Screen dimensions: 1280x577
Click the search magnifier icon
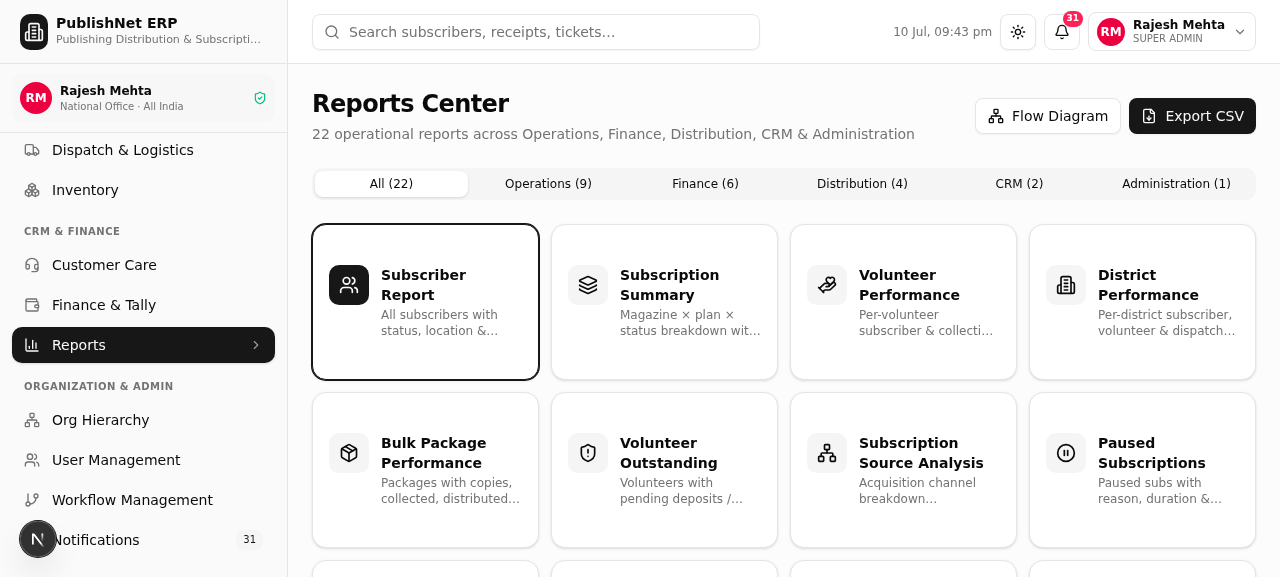click(x=332, y=32)
